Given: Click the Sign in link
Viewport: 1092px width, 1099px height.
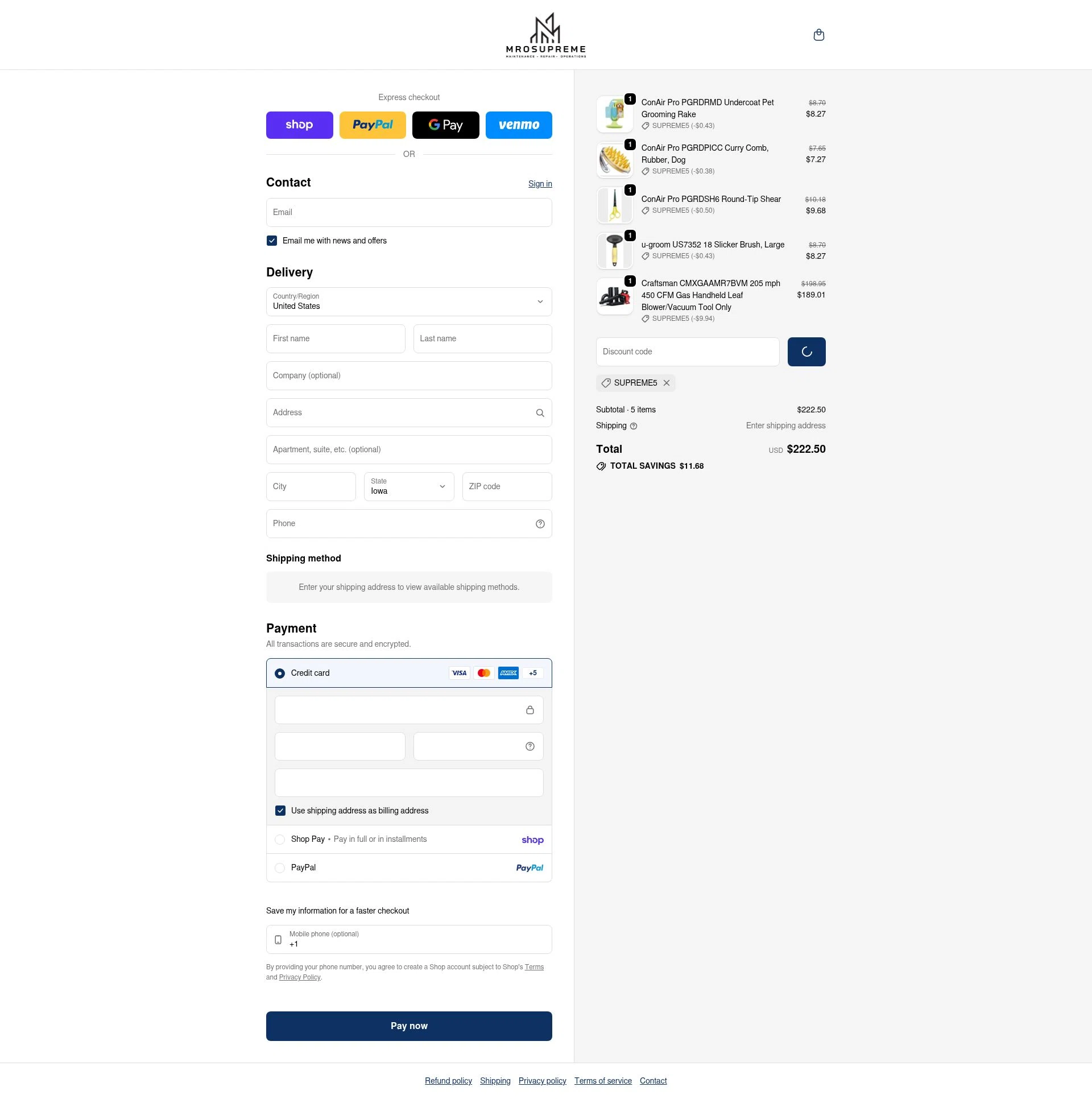Looking at the screenshot, I should click(540, 184).
